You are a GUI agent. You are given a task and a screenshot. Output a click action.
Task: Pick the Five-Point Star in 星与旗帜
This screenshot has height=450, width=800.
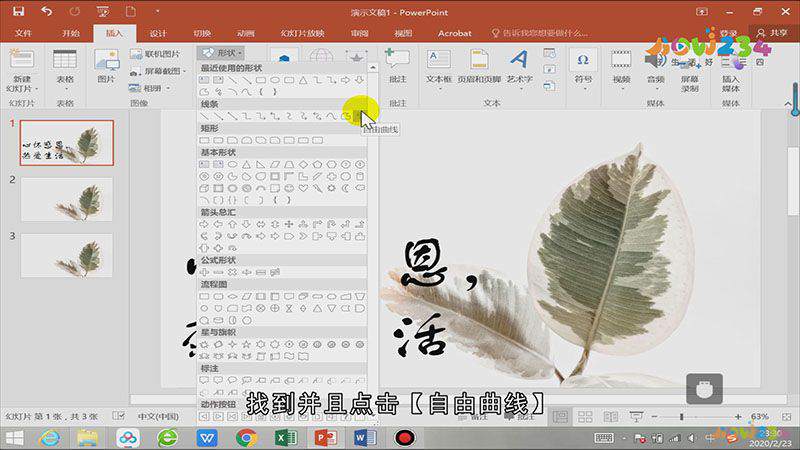pyautogui.click(x=246, y=344)
